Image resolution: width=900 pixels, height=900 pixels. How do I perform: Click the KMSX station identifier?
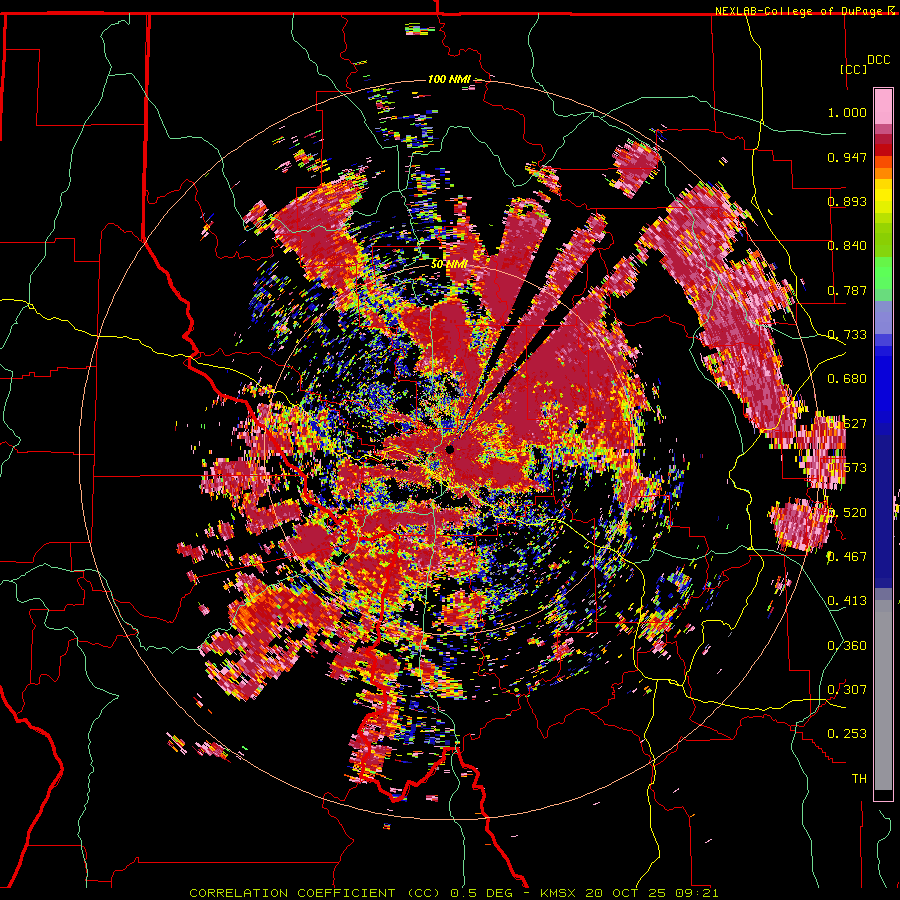pyautogui.click(x=560, y=893)
